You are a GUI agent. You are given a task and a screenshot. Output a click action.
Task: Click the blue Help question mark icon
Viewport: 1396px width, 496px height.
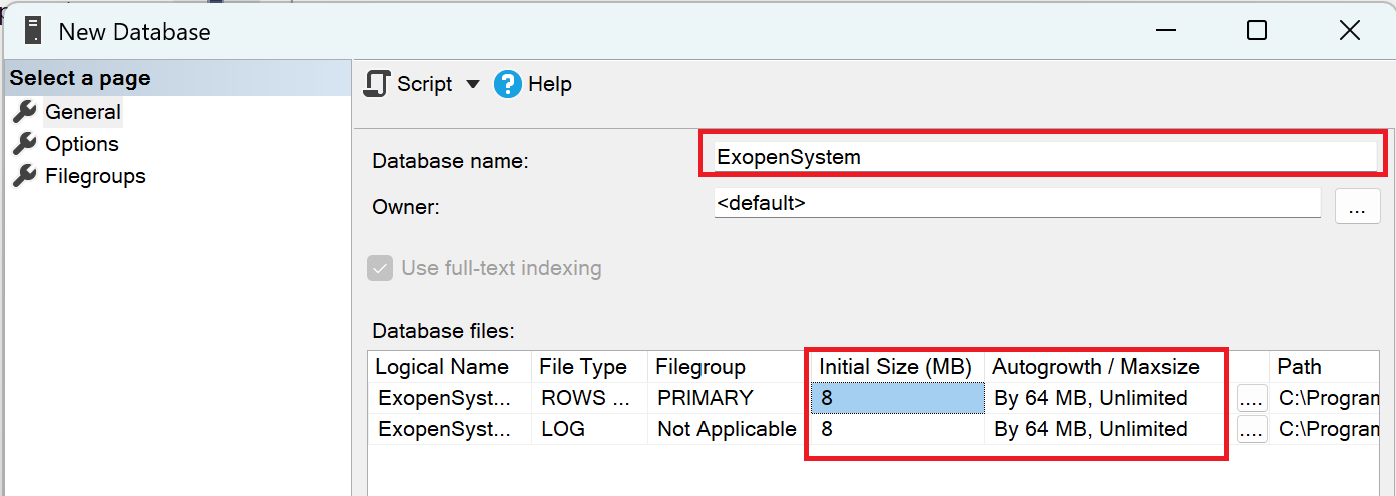[x=508, y=84]
